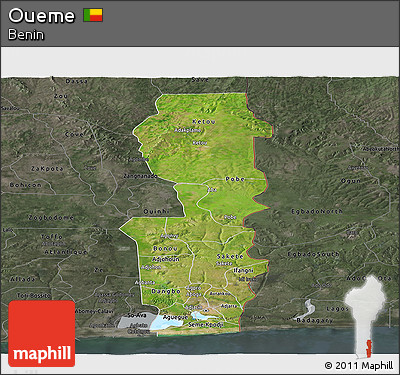Click the 'Atlantique' region label

(66, 252)
